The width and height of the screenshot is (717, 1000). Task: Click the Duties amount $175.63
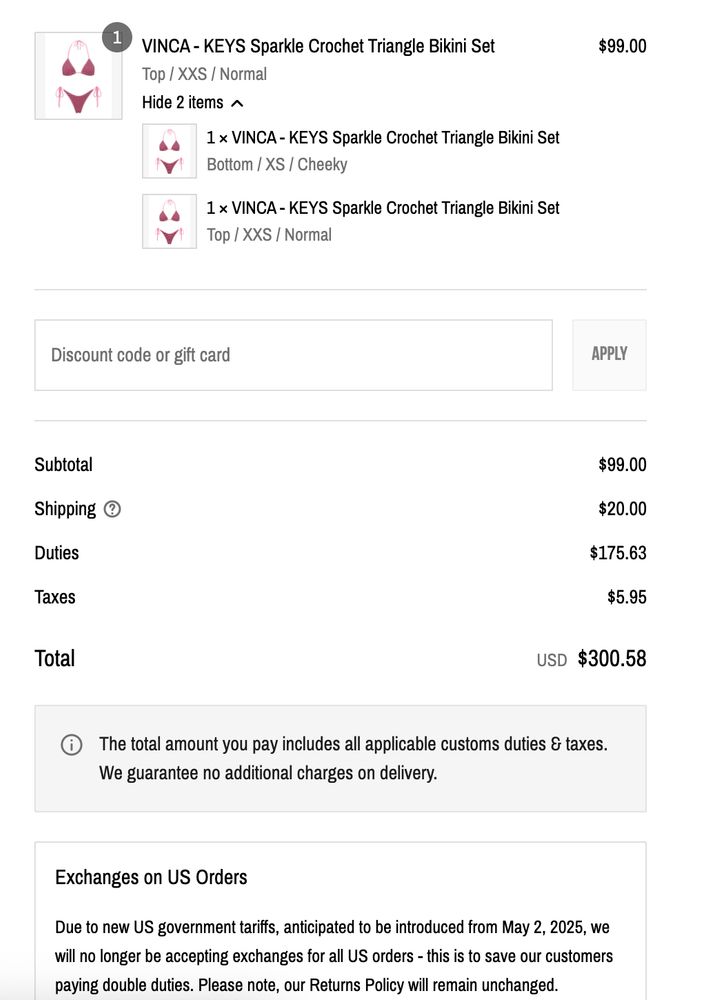pos(617,553)
